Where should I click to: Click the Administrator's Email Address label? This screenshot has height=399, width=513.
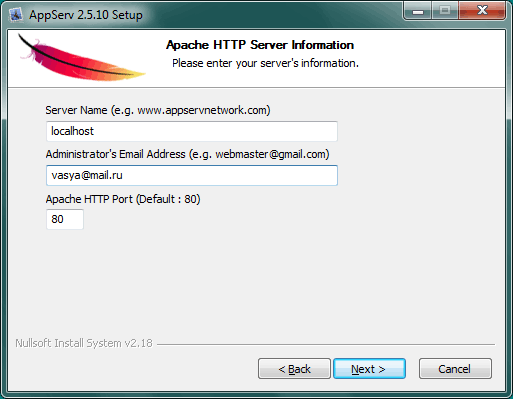point(187,154)
